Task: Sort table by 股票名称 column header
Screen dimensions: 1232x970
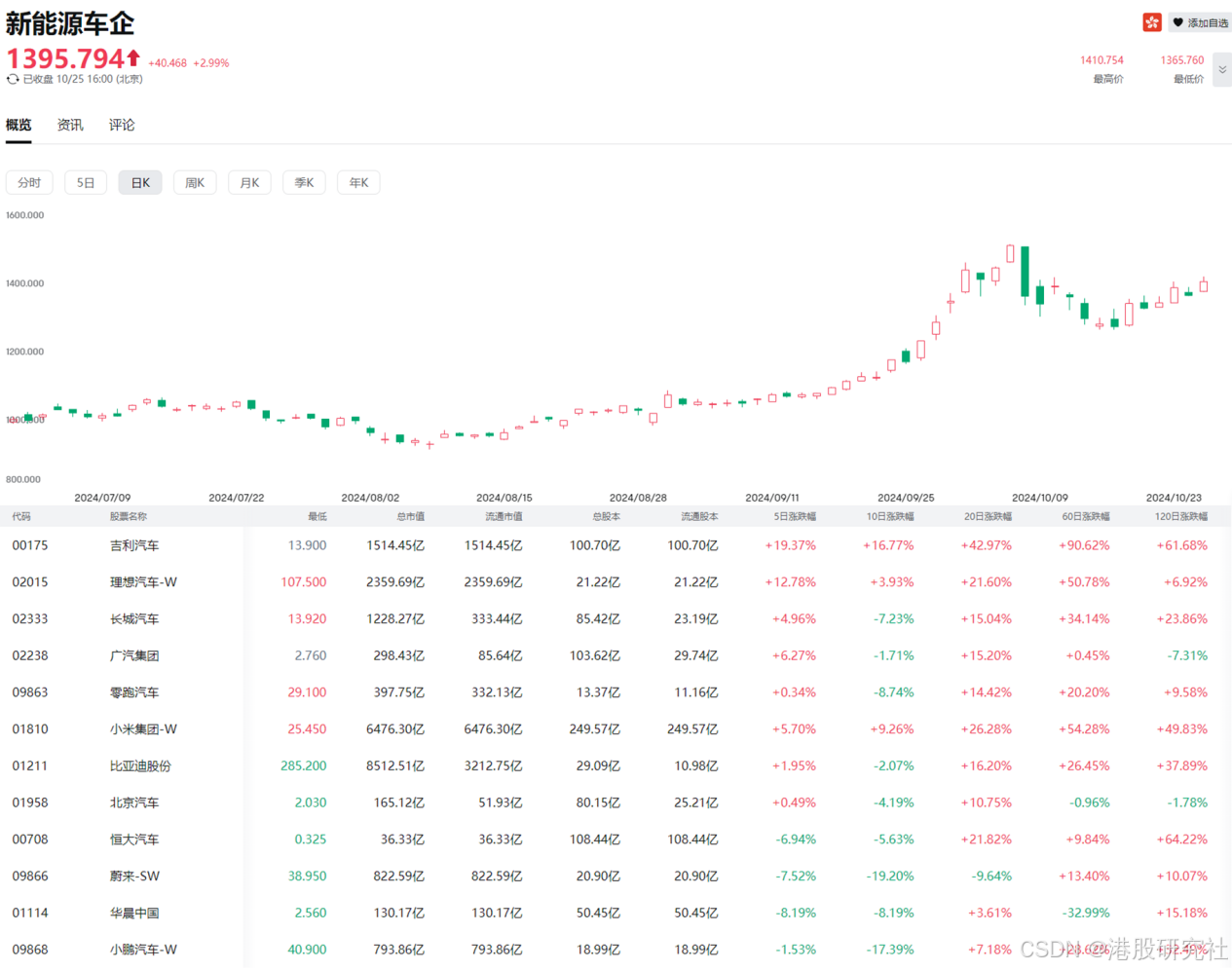Action: point(129,516)
